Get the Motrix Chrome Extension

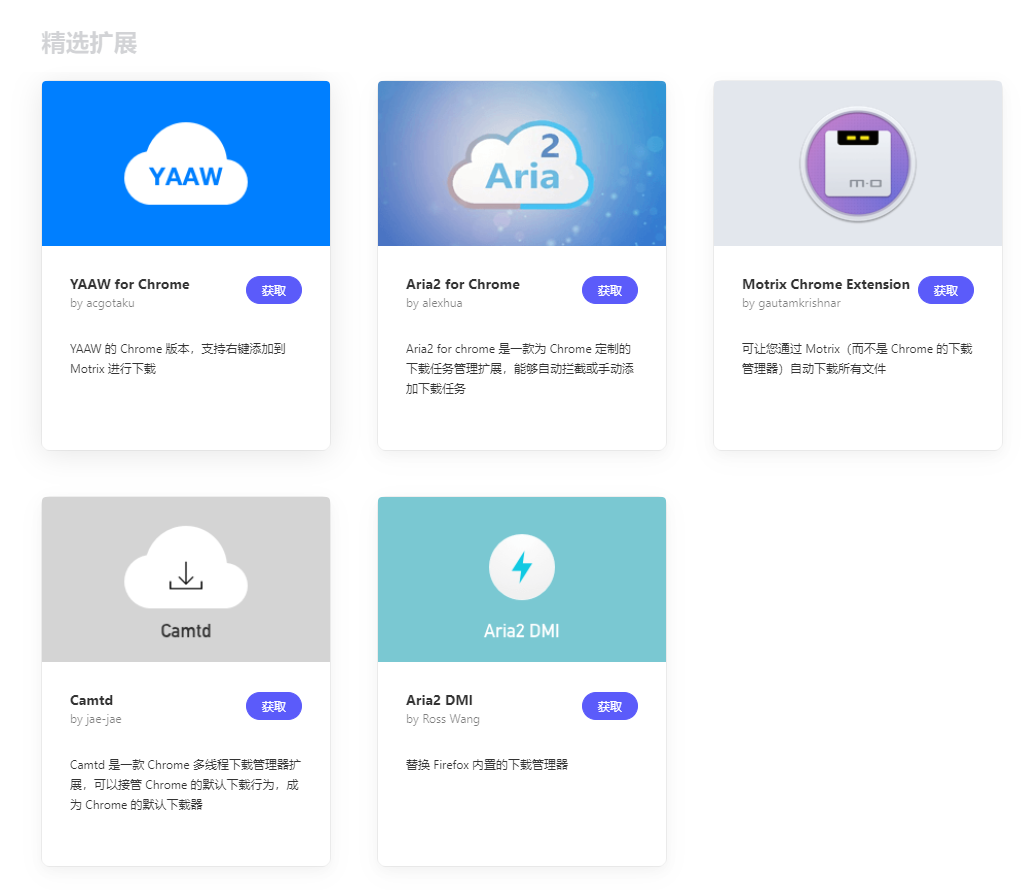click(x=946, y=290)
